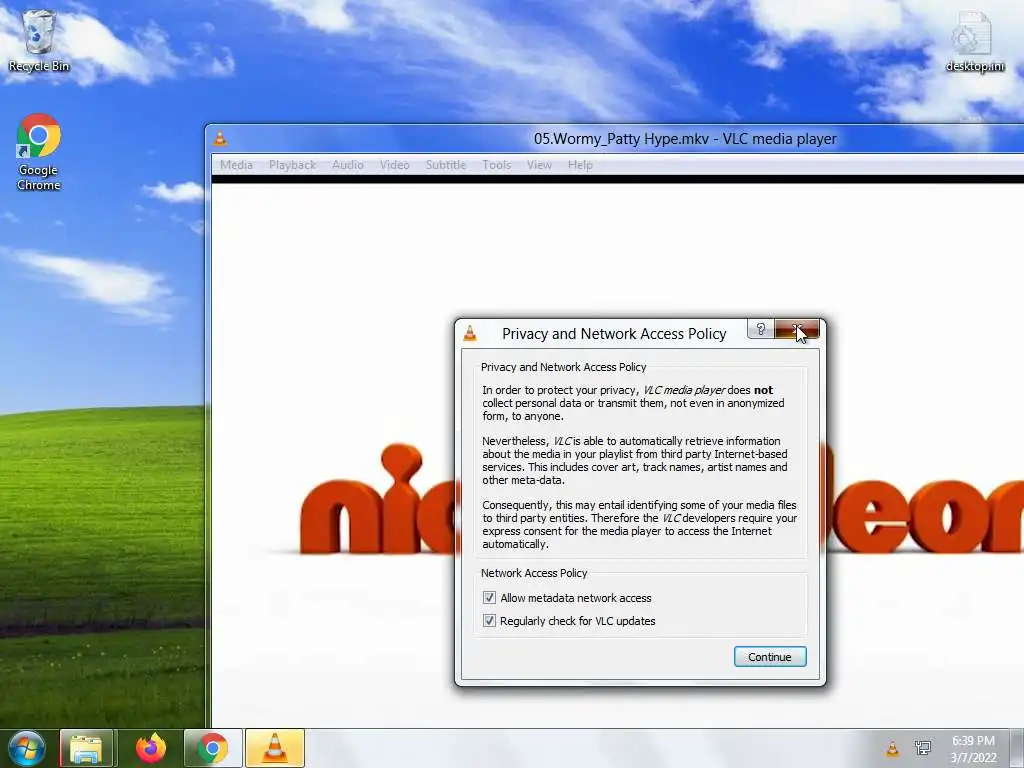Open the Tools menu in VLC
This screenshot has width=1024, height=768.
pos(496,165)
